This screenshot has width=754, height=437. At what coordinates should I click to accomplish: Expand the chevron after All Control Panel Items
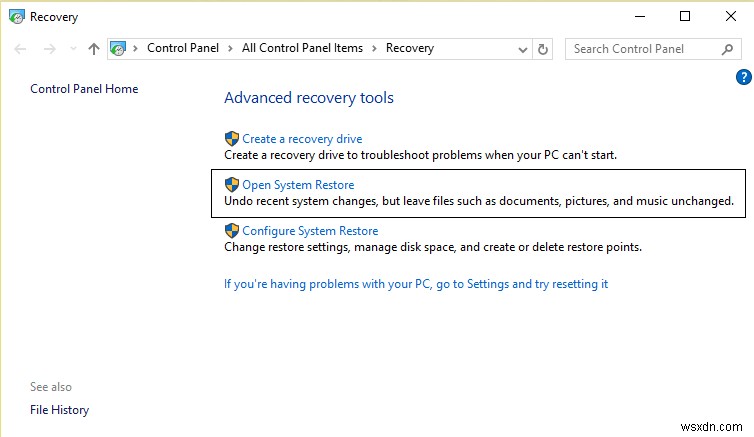pyautogui.click(x=374, y=48)
